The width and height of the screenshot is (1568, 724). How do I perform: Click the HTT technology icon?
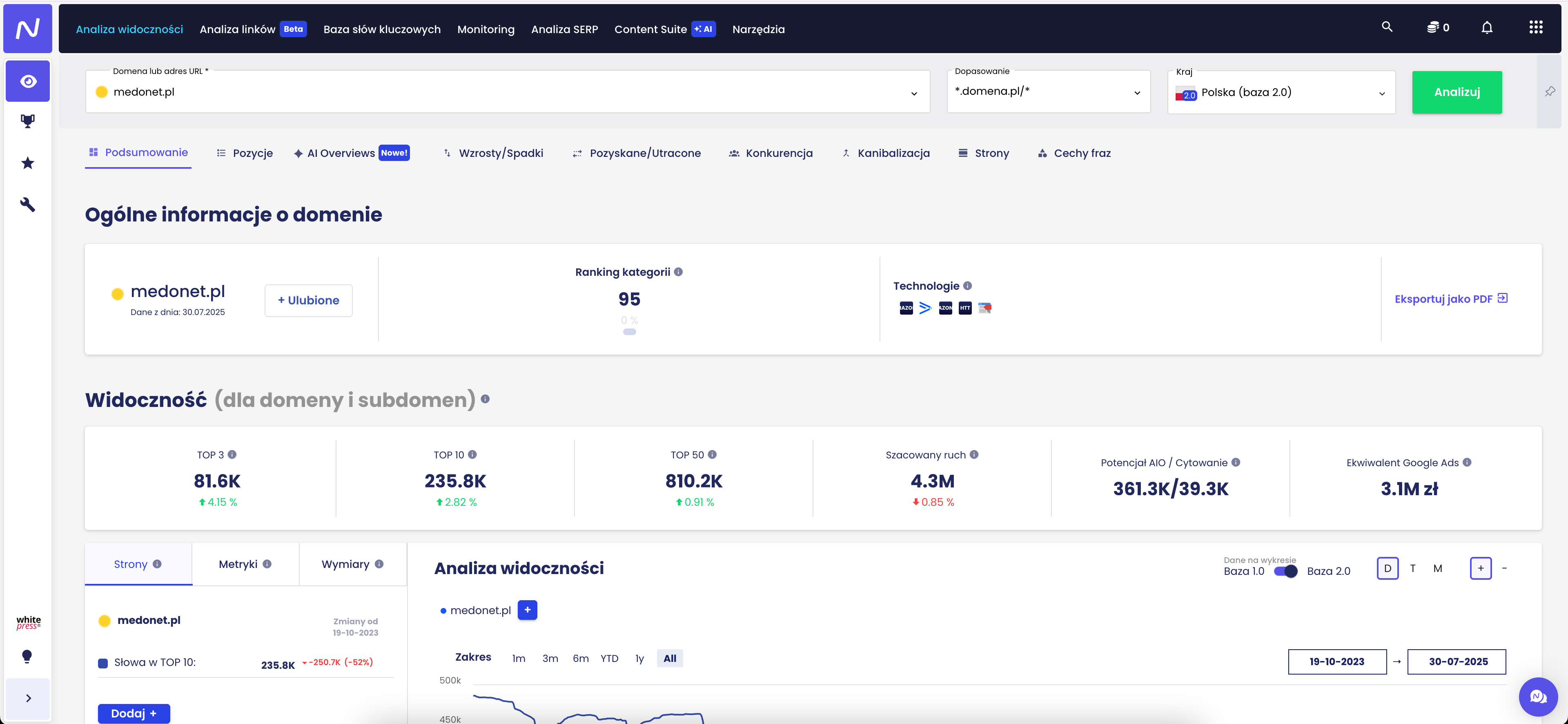[965, 308]
